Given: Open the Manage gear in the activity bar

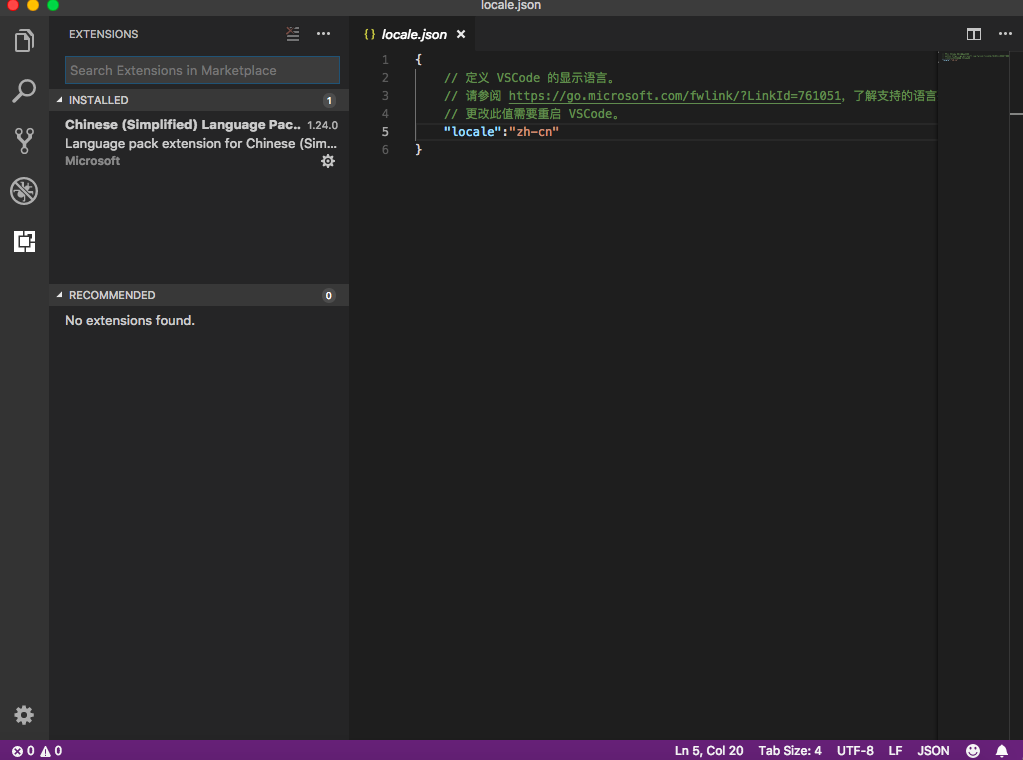Looking at the screenshot, I should point(24,715).
